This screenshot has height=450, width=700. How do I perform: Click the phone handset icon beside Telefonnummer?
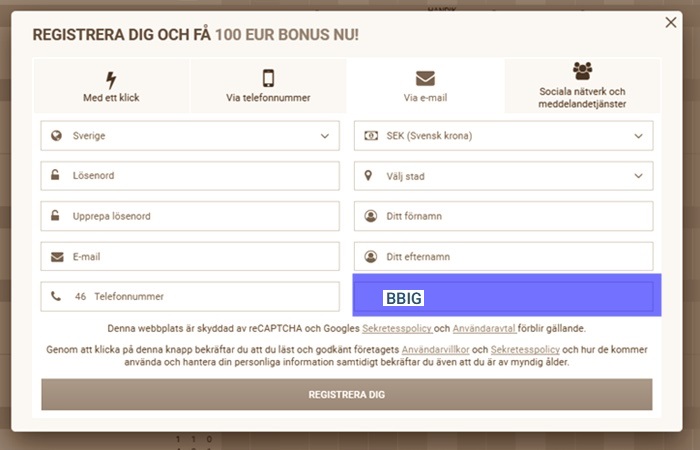(57, 297)
